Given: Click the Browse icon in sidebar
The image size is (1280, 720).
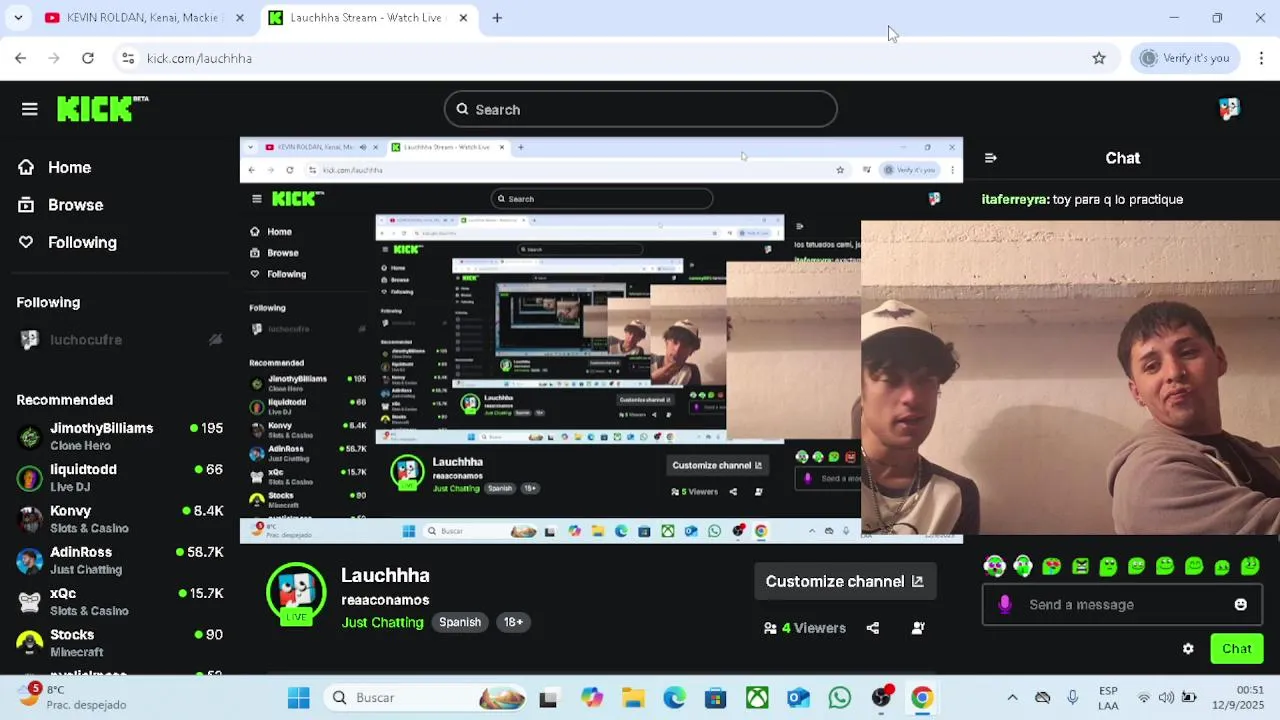Looking at the screenshot, I should [26, 205].
